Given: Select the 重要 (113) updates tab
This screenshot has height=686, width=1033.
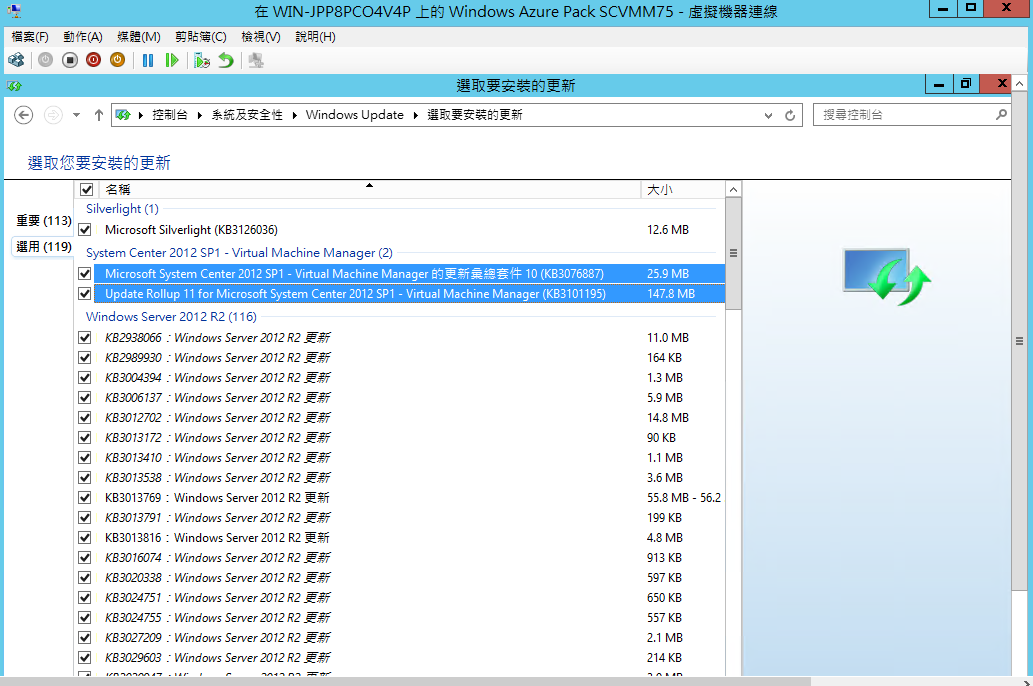Looking at the screenshot, I should [x=43, y=221].
